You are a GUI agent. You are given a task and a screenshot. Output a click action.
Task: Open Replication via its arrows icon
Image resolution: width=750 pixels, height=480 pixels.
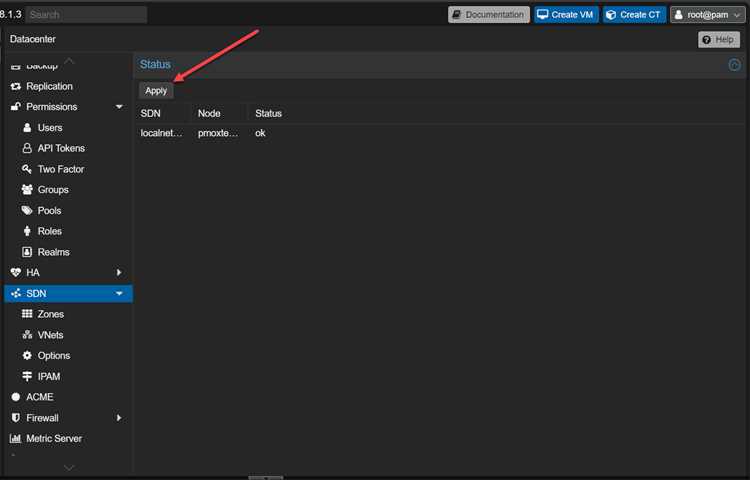[x=16, y=87]
